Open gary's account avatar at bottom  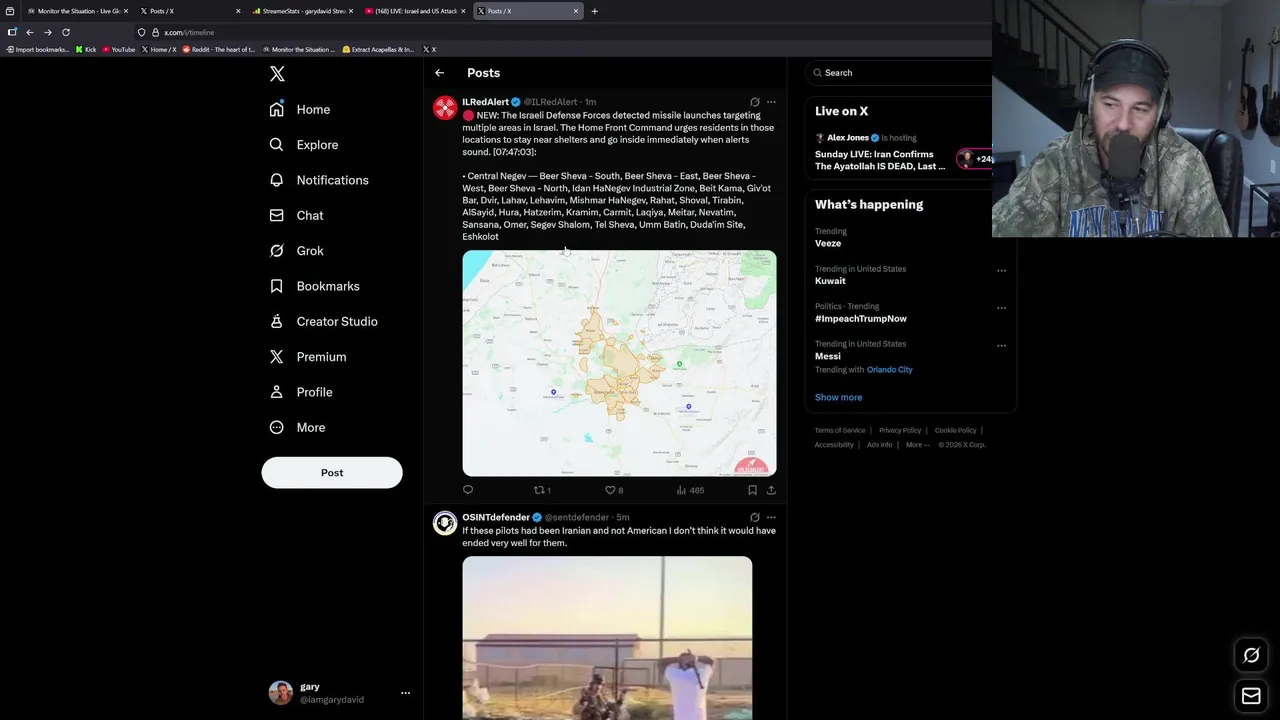click(281, 692)
